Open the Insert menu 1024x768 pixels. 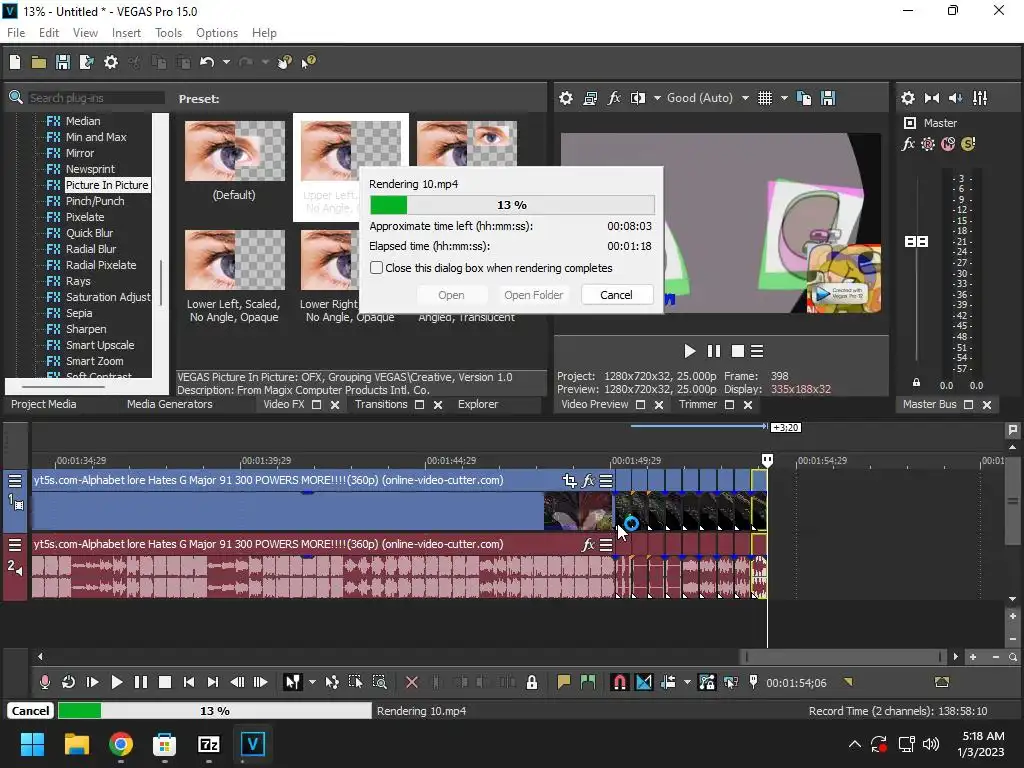point(126,33)
